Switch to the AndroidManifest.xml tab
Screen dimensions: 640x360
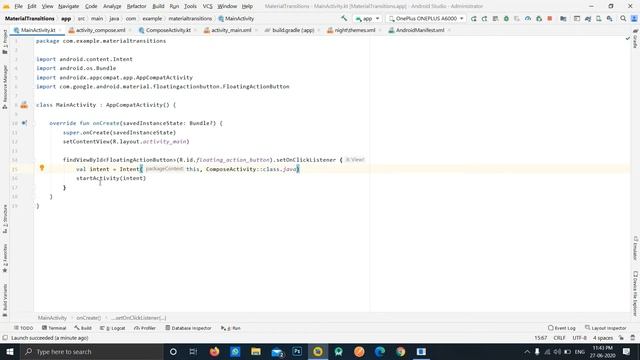[420, 30]
